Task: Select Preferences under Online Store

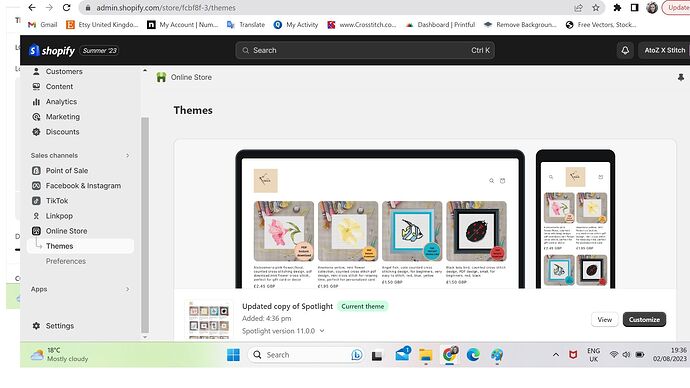Action: tap(66, 261)
